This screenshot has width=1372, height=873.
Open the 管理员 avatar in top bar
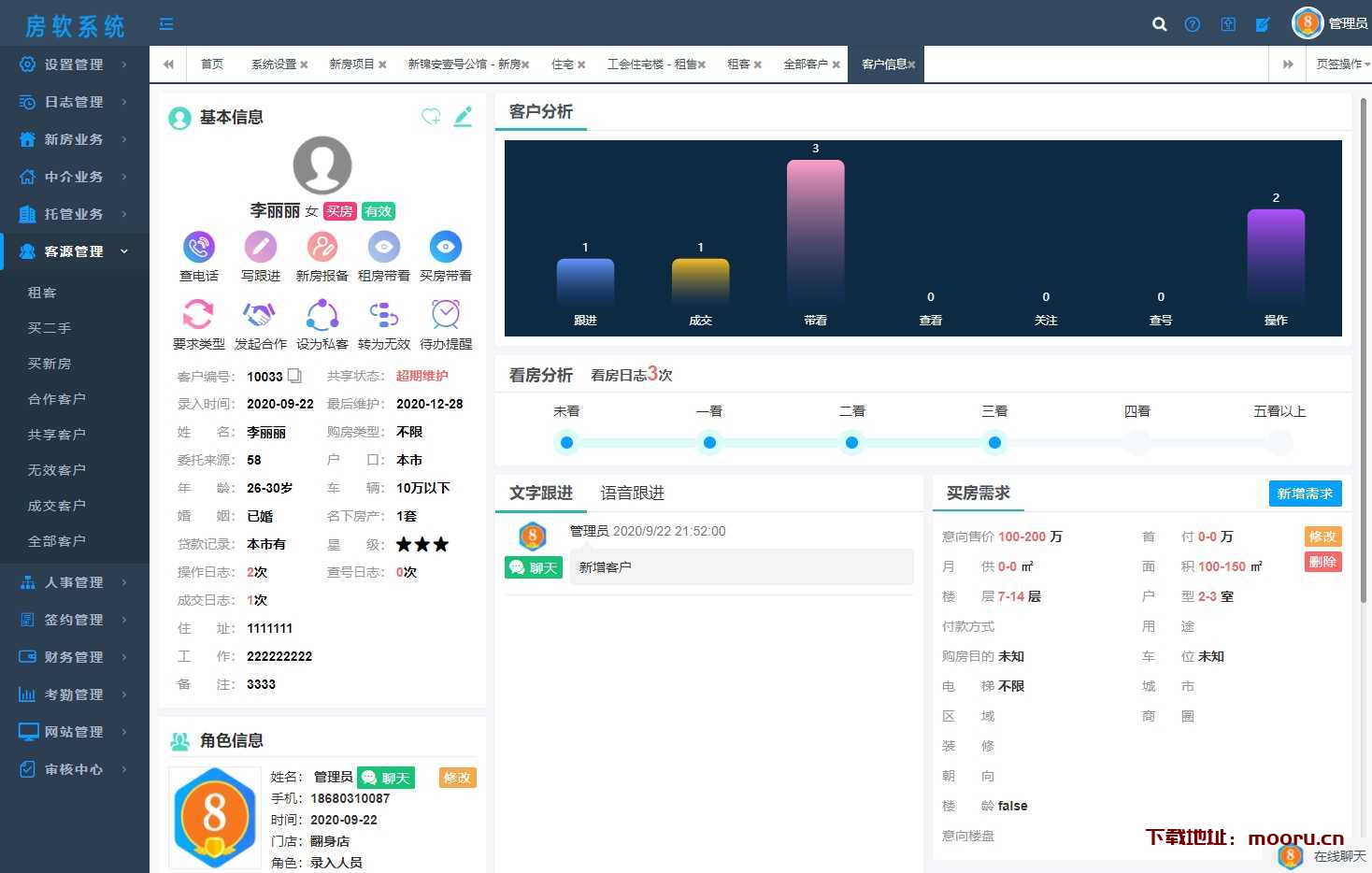tap(1308, 23)
